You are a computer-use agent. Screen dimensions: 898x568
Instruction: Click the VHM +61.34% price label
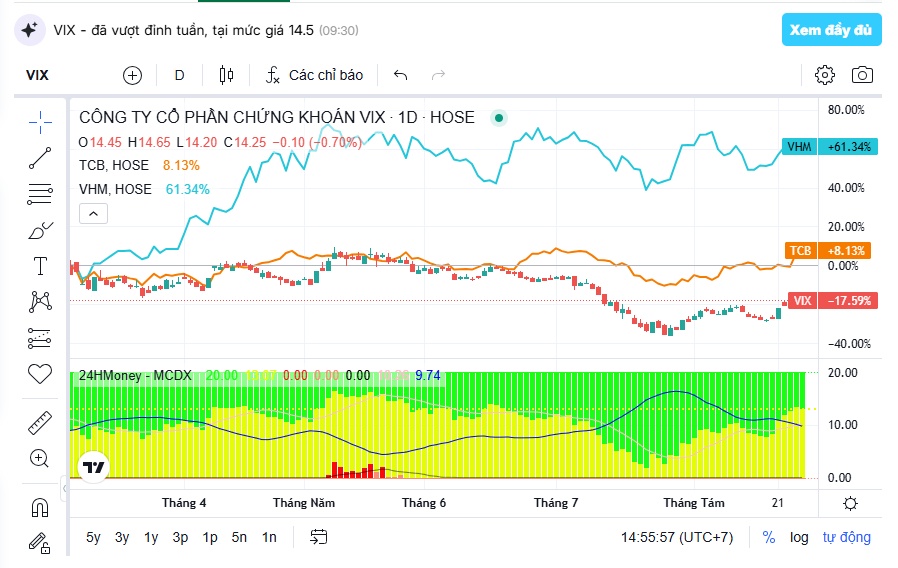coord(829,147)
